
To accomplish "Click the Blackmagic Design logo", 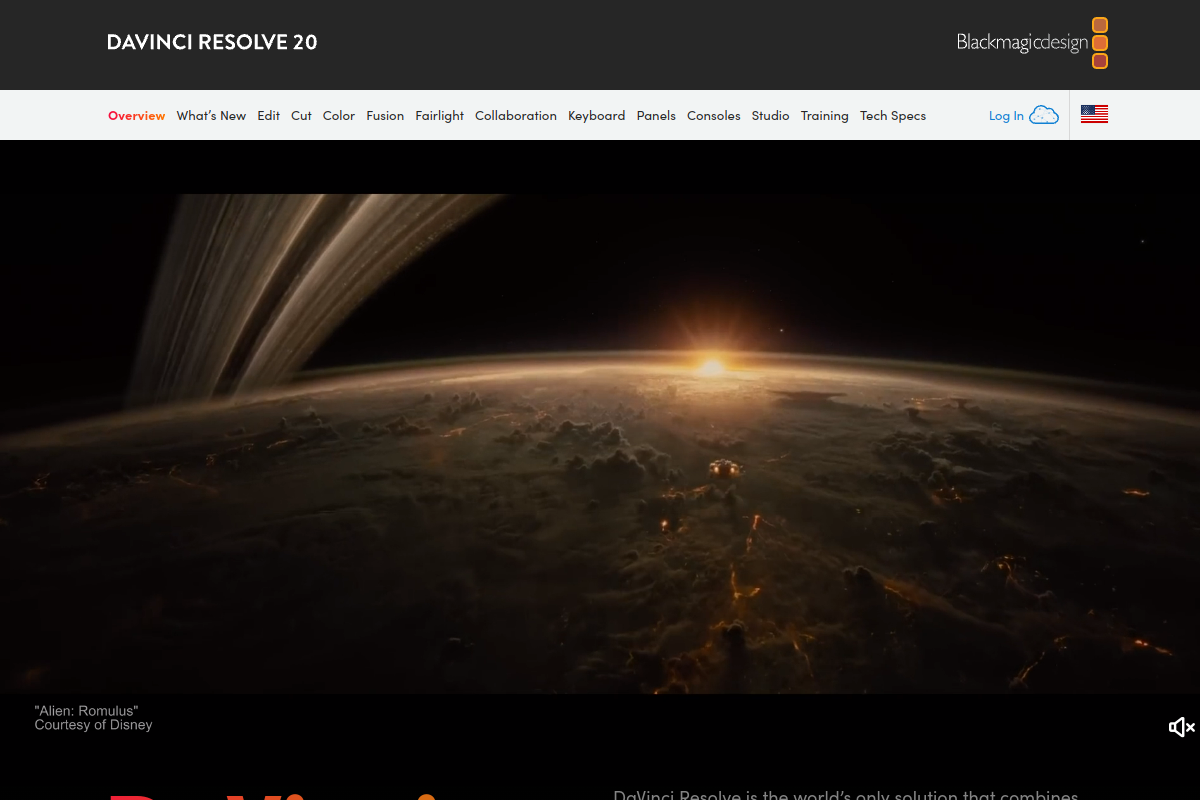I will [1021, 43].
